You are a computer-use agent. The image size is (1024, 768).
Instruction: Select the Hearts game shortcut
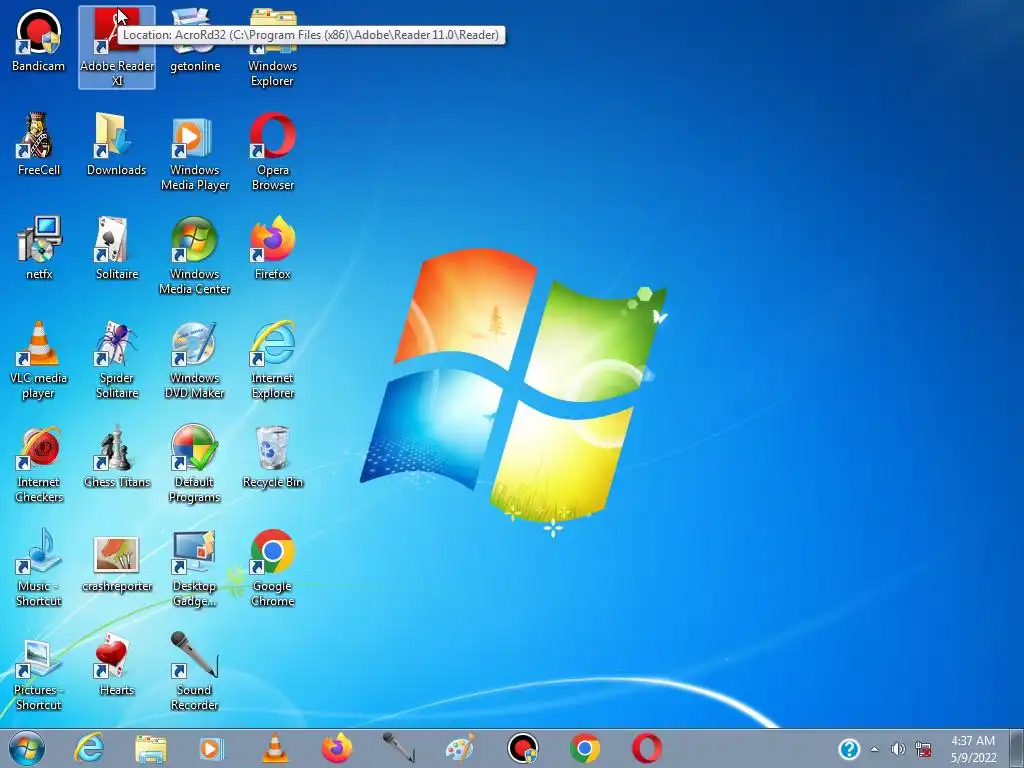coord(117,664)
